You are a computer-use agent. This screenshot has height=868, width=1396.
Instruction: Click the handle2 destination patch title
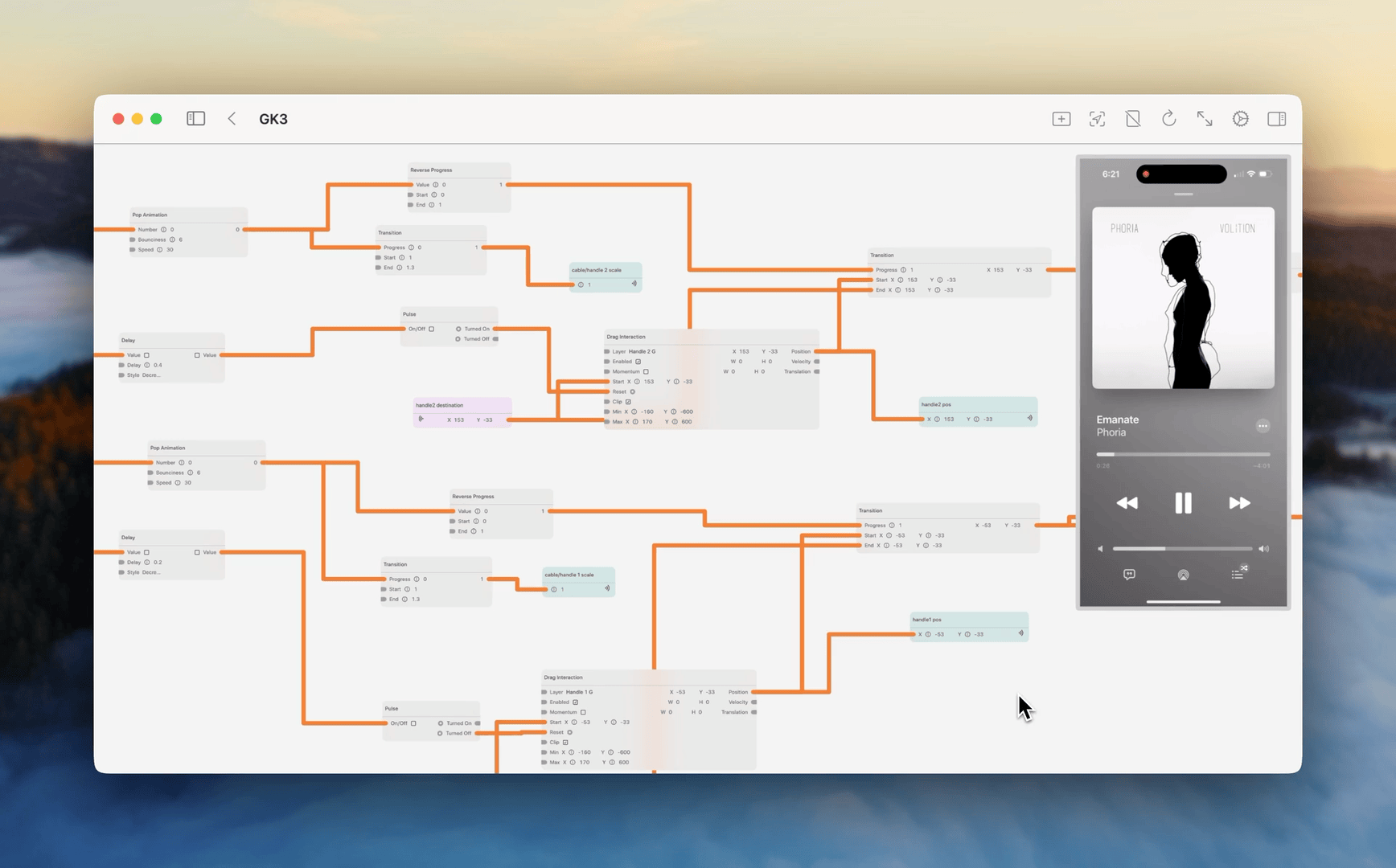click(x=439, y=405)
